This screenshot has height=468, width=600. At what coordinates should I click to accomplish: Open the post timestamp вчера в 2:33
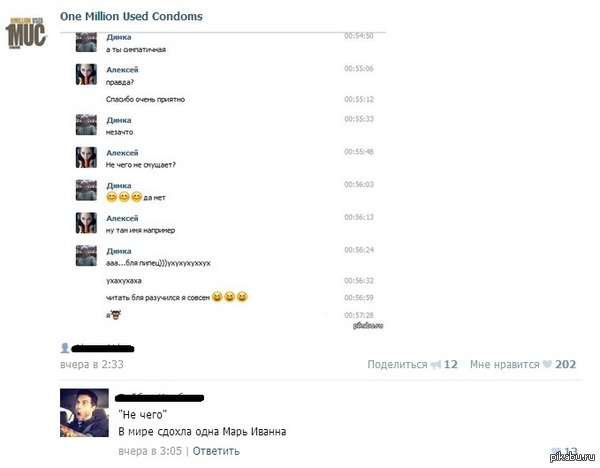tap(92, 364)
